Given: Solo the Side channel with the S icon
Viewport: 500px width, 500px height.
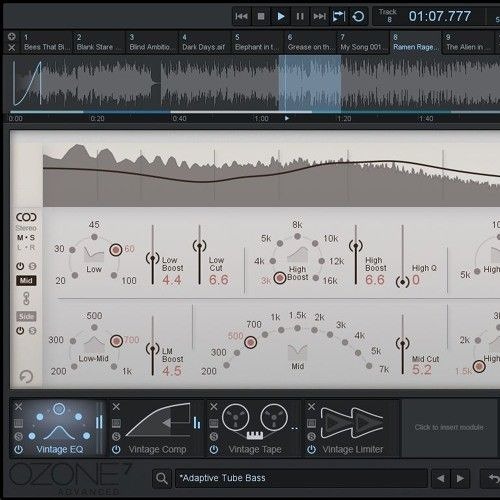Looking at the screenshot, I should point(32,331).
